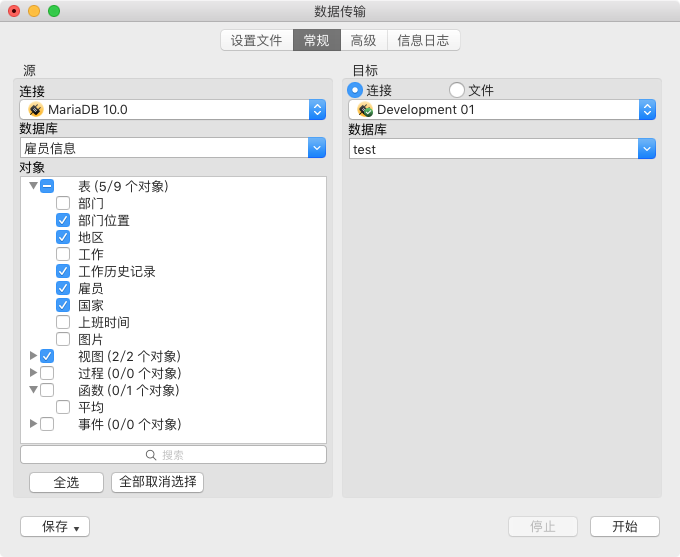Check the 工作 table checkbox
Screen dimensions: 680x557
tap(63, 254)
